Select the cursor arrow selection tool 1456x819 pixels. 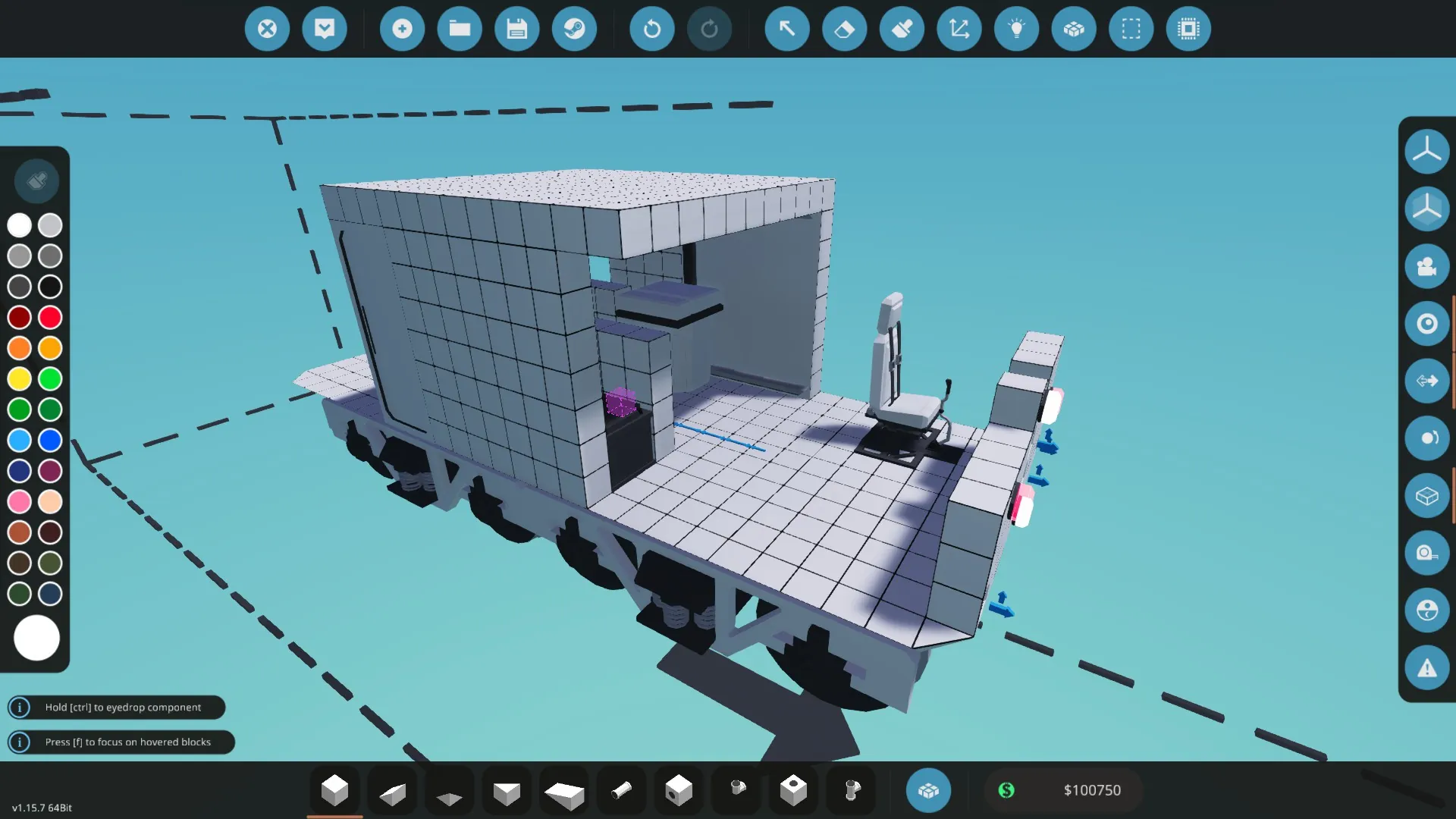pos(787,29)
